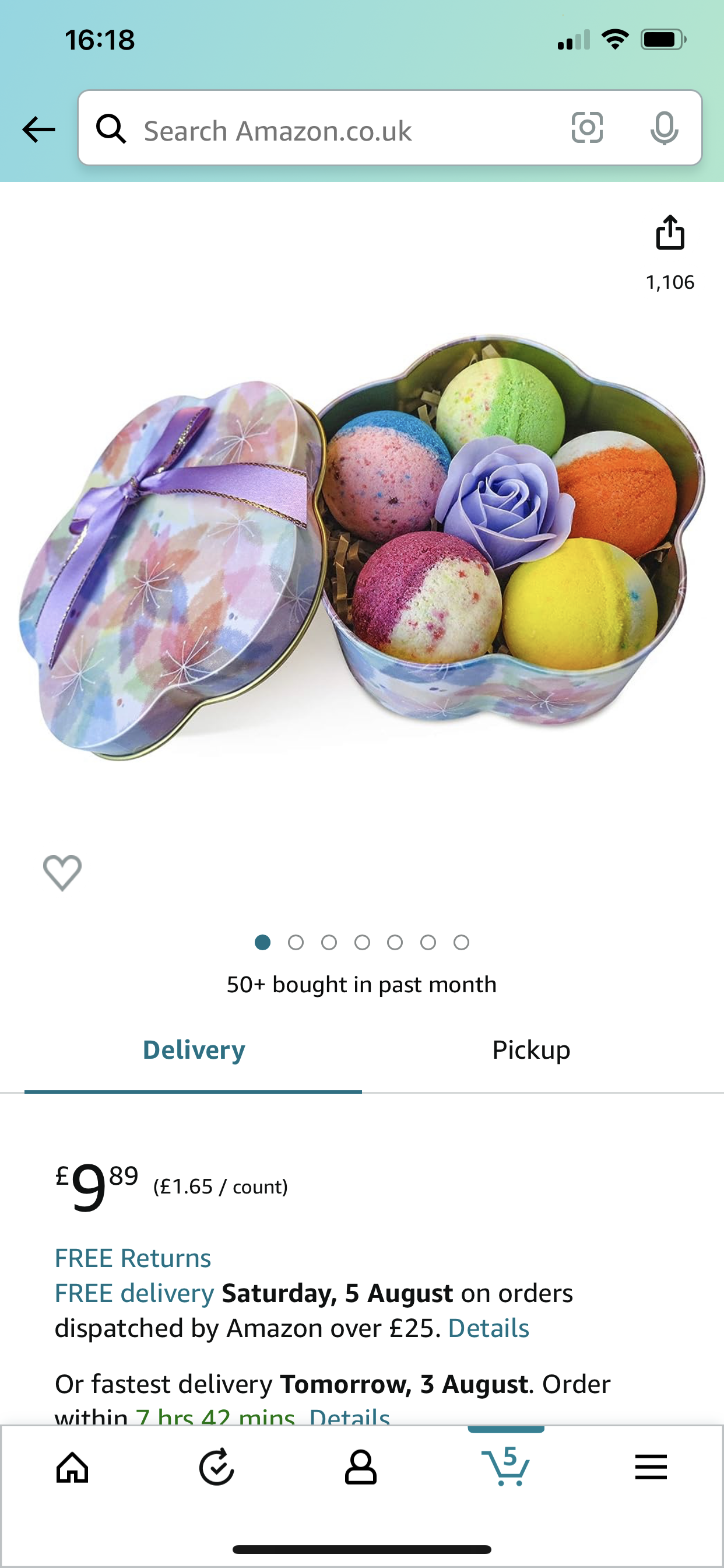Viewport: 724px width, 1568px height.
Task: Tap the microphone voice search icon
Action: pyautogui.click(x=664, y=128)
